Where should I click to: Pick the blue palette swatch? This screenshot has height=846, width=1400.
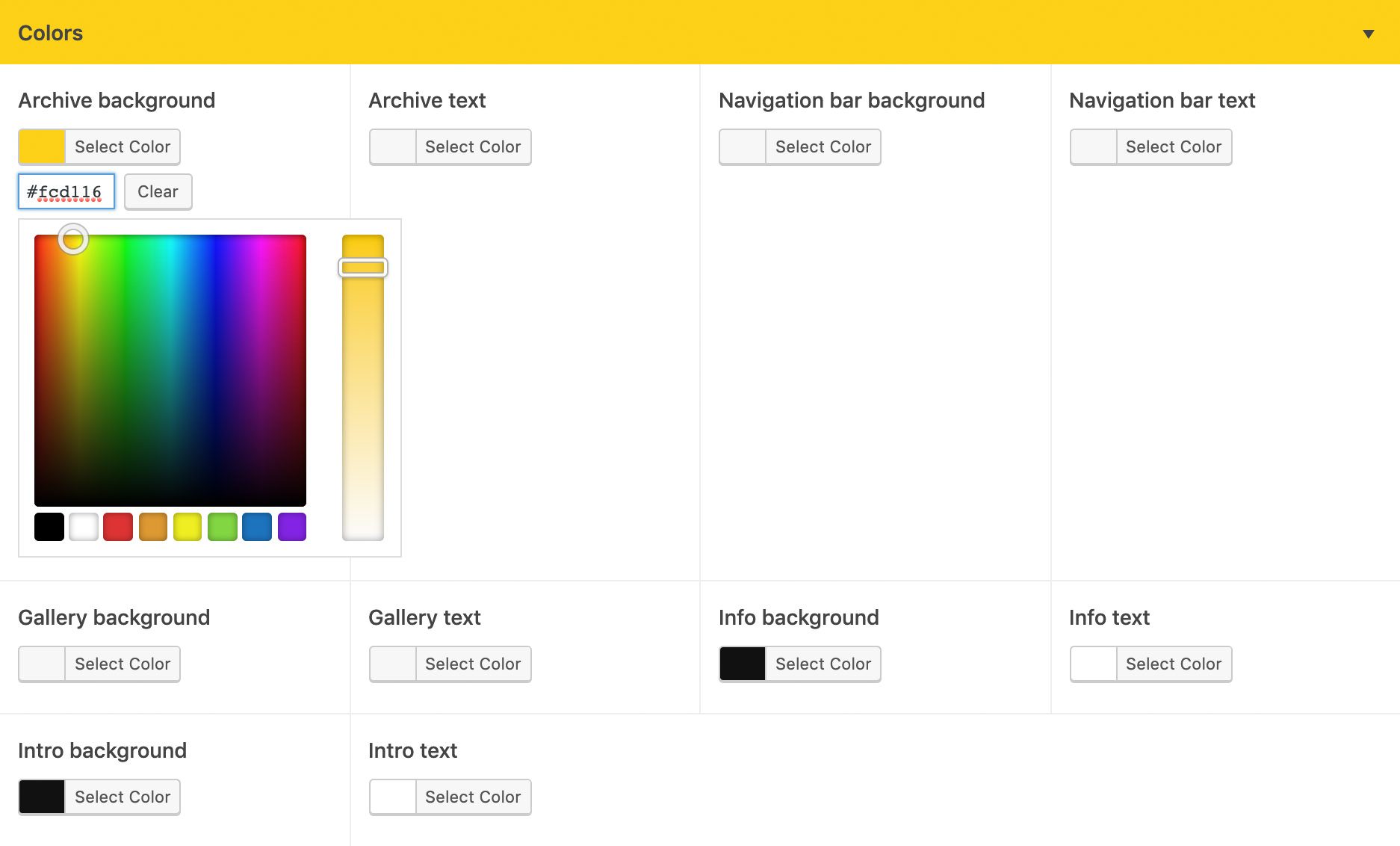point(257,527)
